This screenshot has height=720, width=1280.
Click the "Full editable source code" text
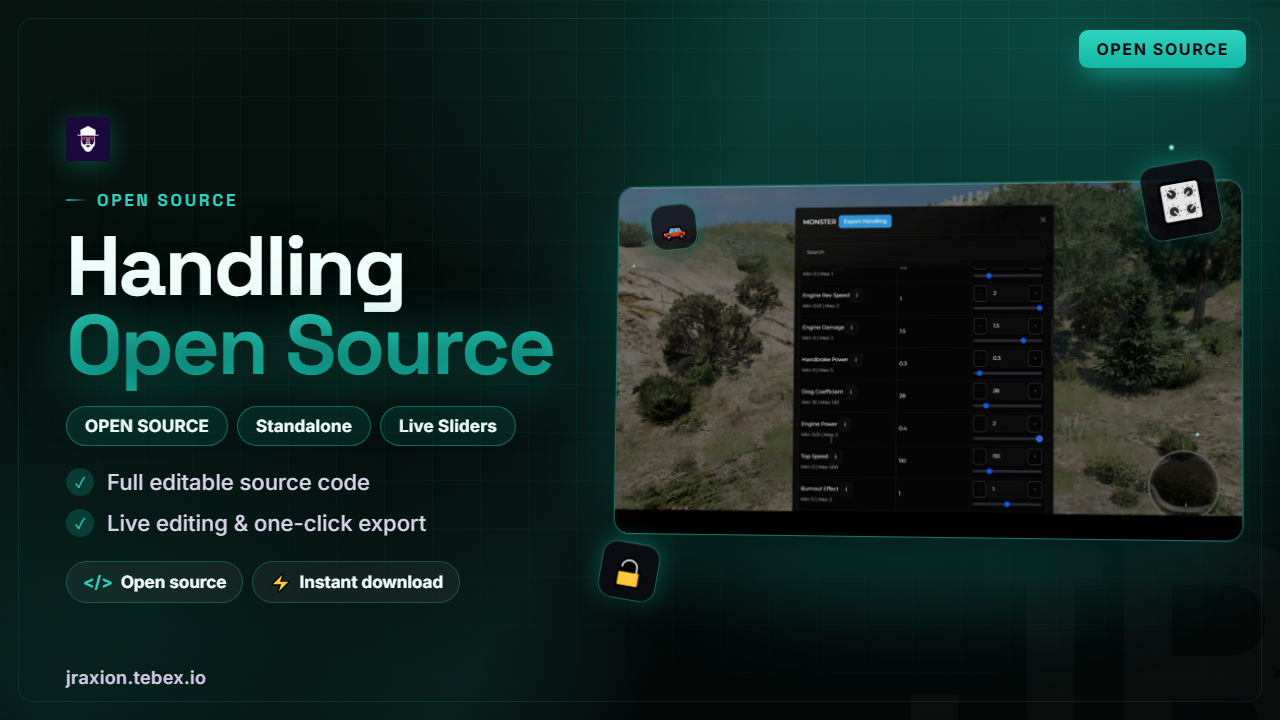click(x=238, y=482)
